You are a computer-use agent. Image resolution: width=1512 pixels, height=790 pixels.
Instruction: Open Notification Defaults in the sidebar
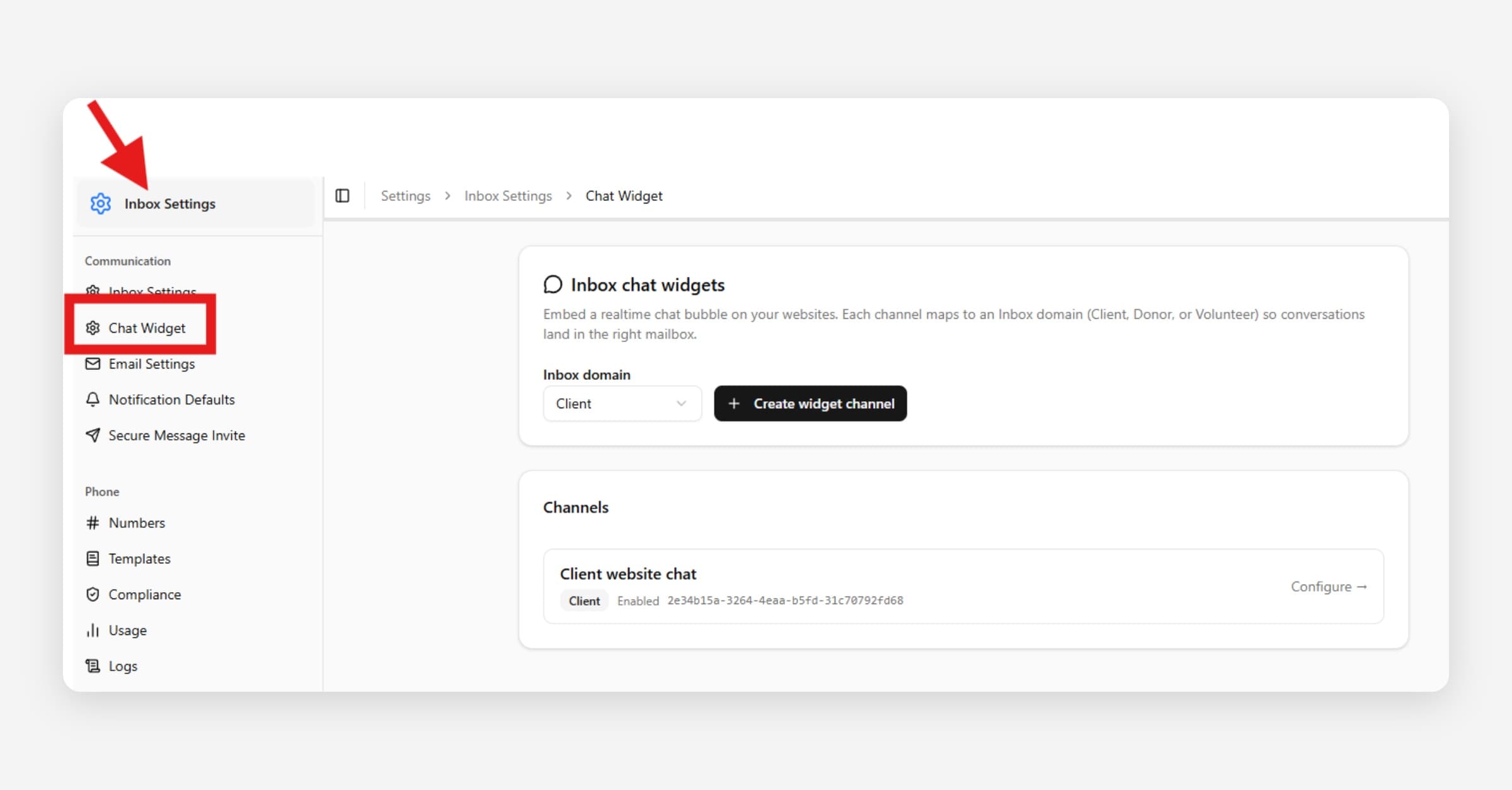point(171,399)
